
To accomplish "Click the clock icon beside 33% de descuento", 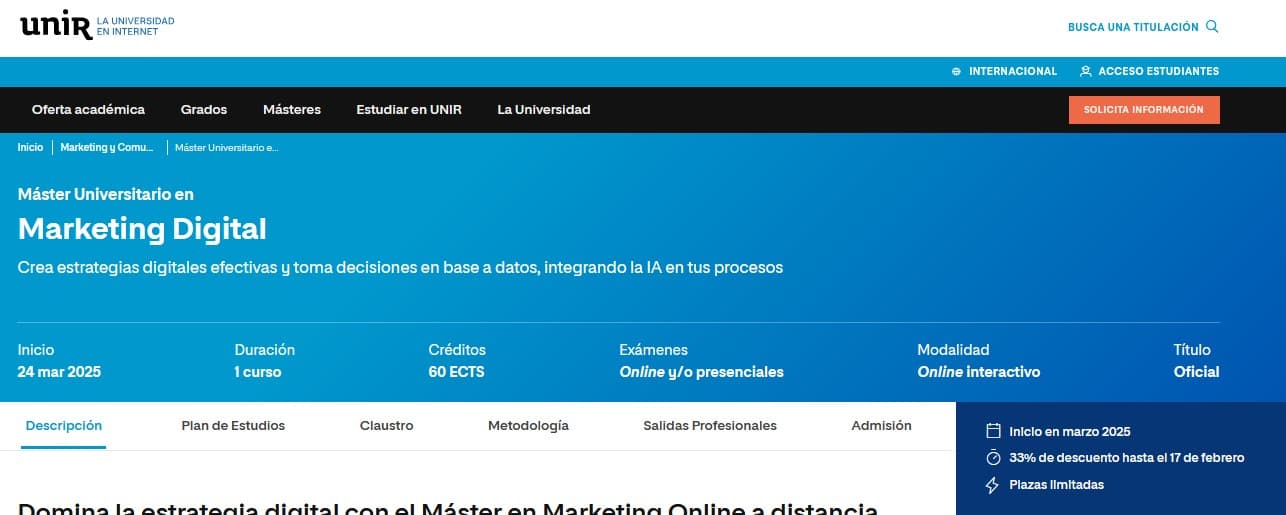I will tap(993, 458).
